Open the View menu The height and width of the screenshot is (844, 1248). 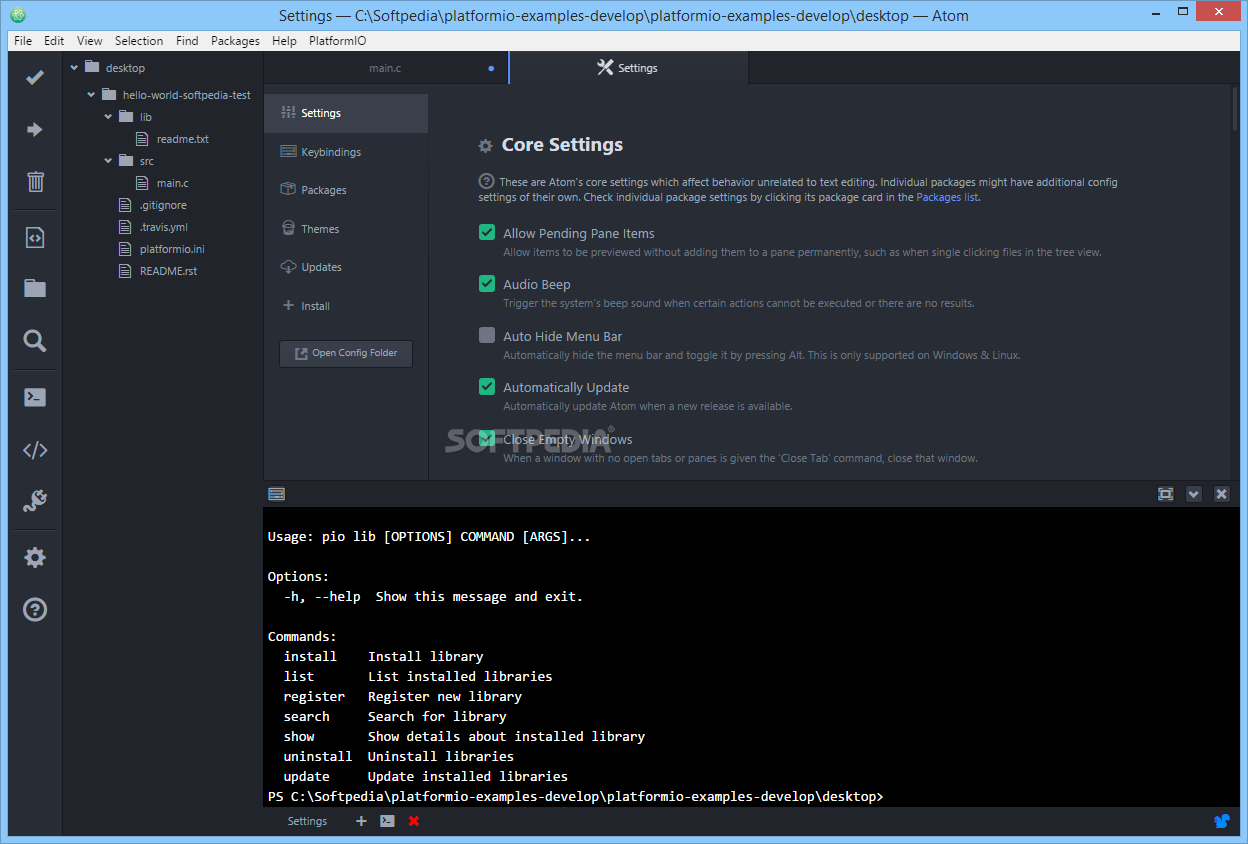90,41
